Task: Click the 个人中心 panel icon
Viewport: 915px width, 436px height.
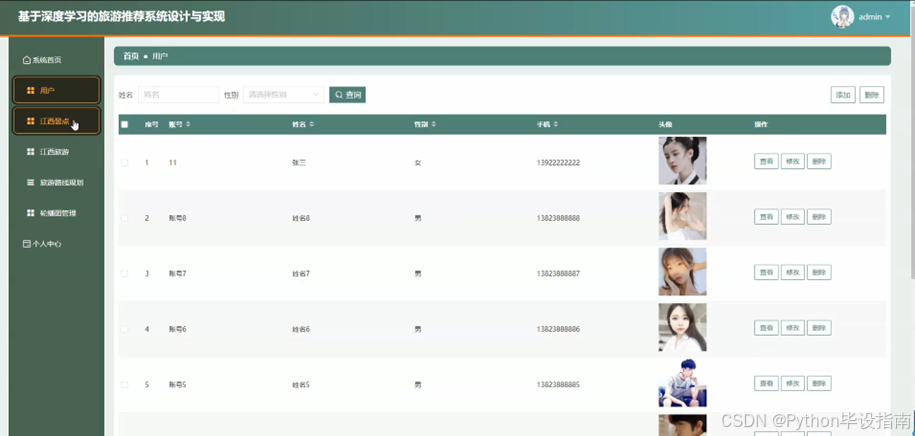Action: pyautogui.click(x=26, y=244)
